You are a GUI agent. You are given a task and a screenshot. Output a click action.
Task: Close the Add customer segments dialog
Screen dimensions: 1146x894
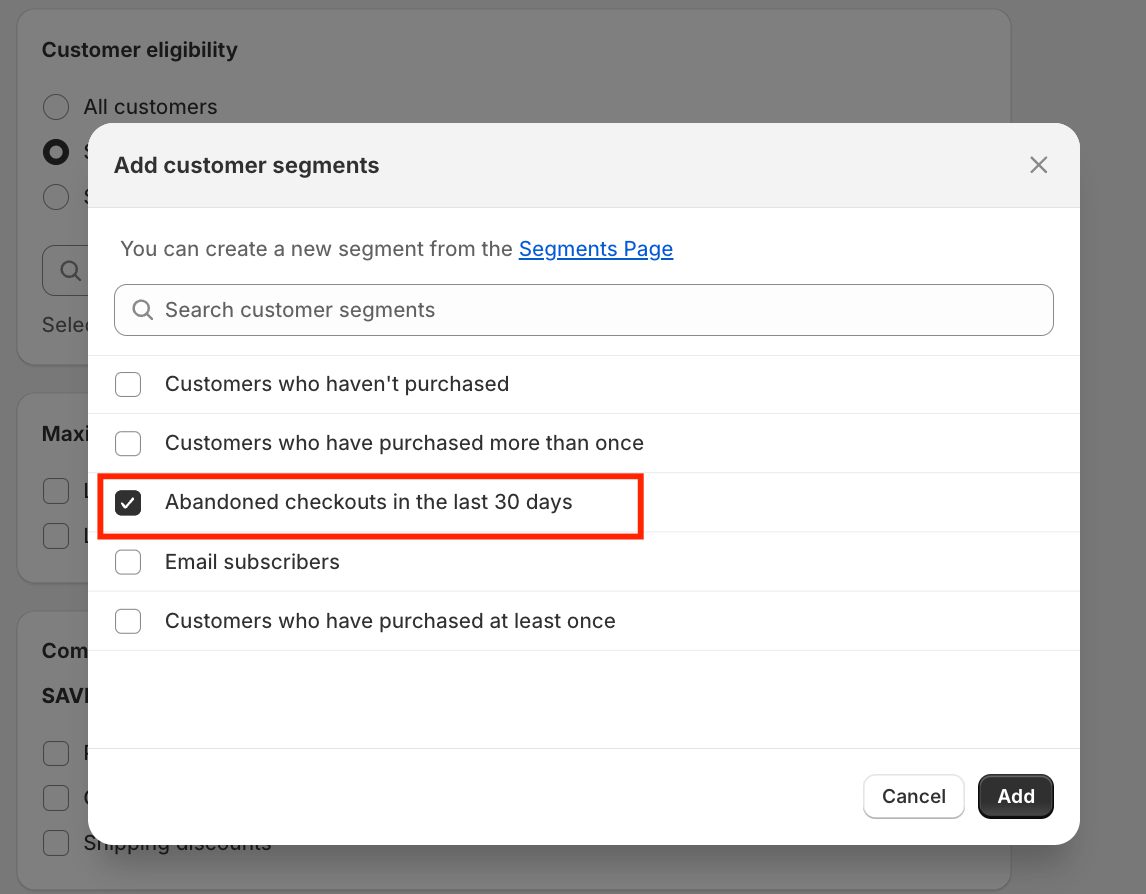coord(1038,165)
